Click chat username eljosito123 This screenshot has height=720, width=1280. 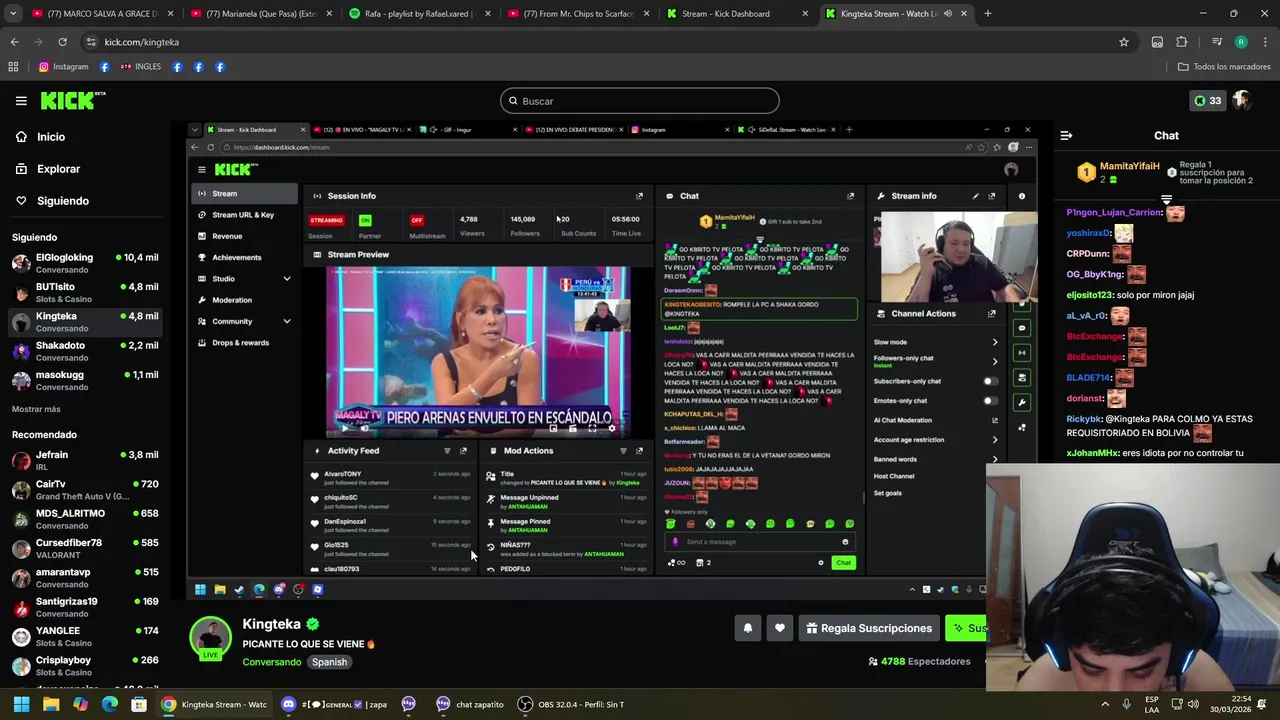[1089, 295]
